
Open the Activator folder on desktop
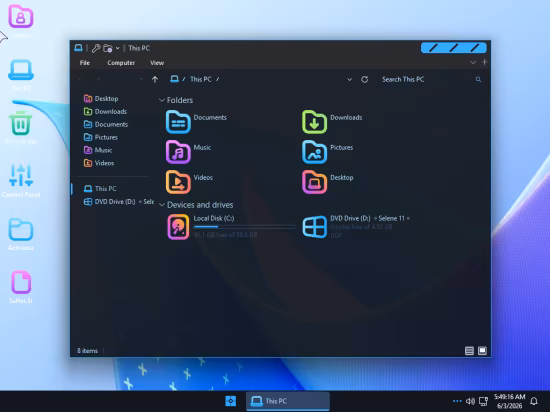21,229
